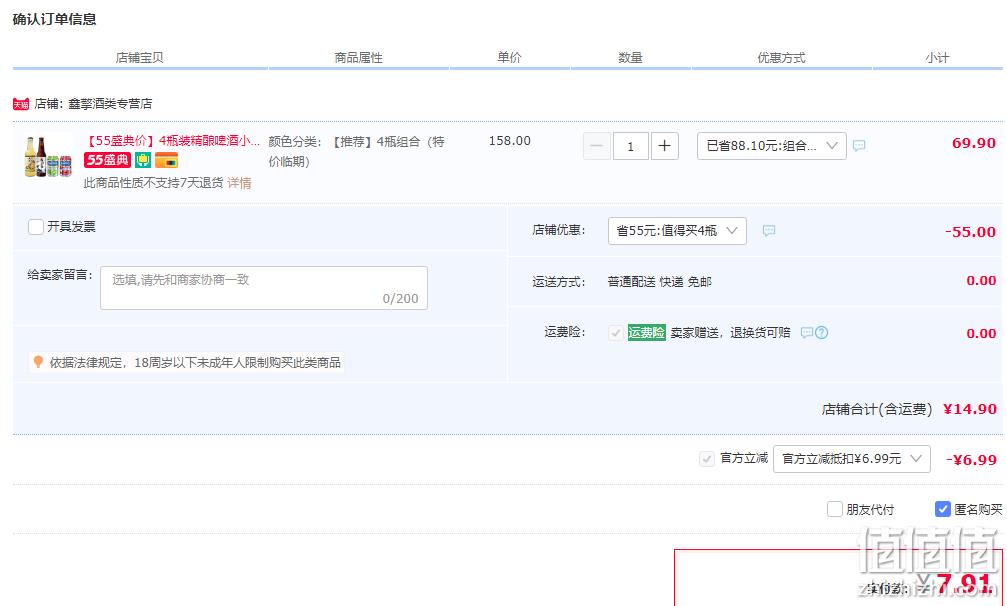
Task: Check the 开具发票 invoice checkbox
Action: click(x=36, y=227)
